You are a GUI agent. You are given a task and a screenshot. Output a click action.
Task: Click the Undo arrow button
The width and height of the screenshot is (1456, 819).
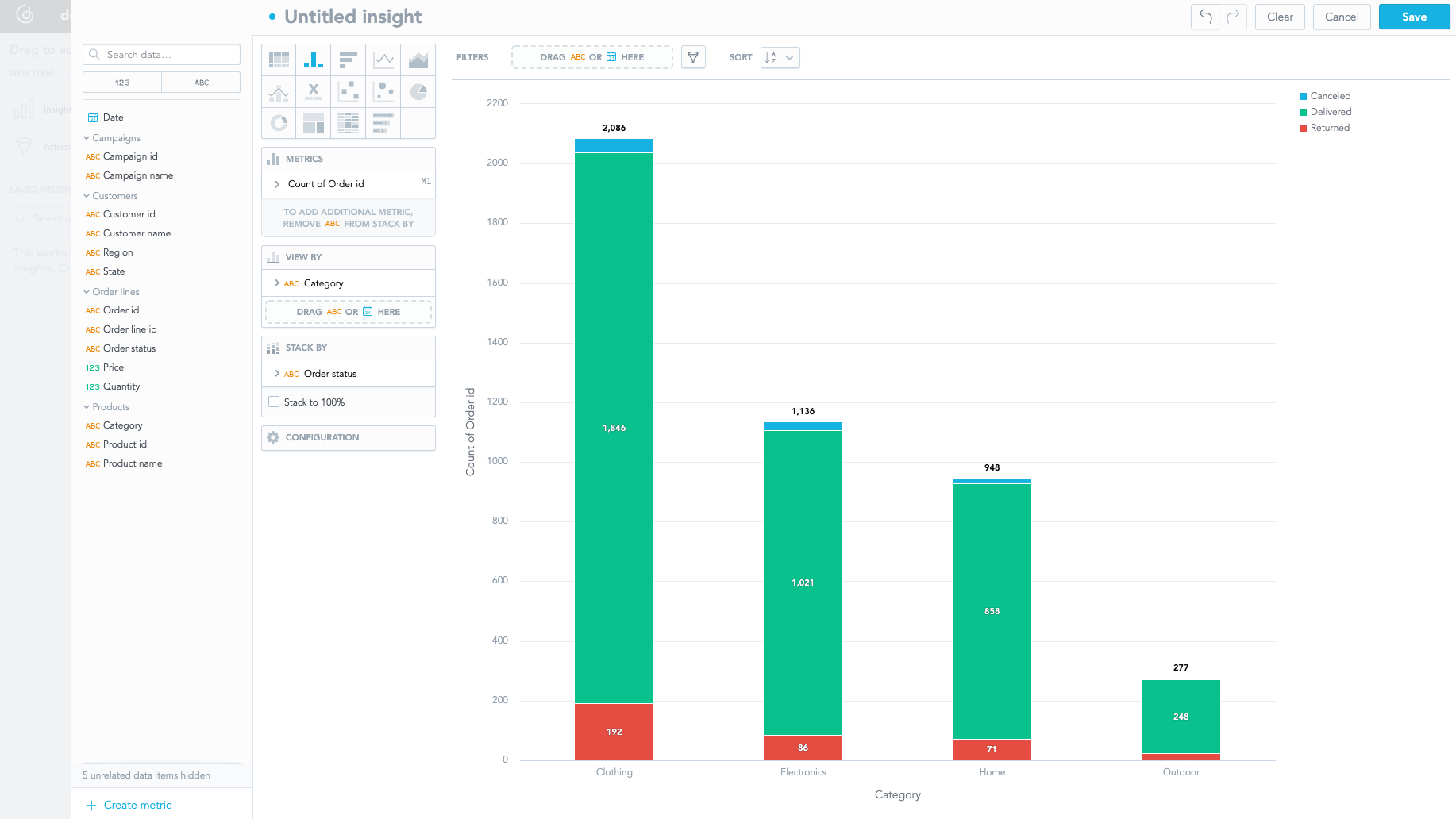[x=1205, y=17]
